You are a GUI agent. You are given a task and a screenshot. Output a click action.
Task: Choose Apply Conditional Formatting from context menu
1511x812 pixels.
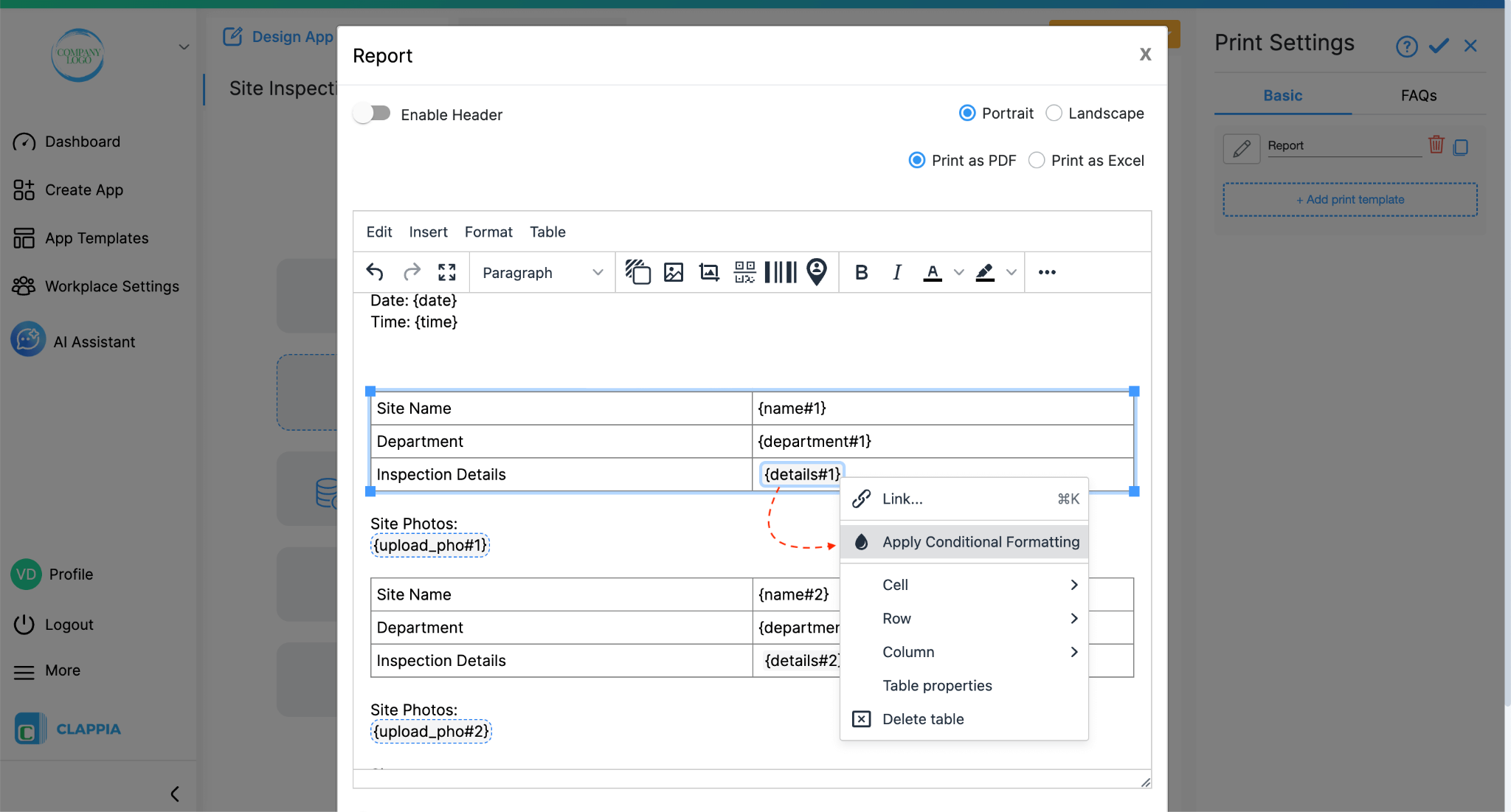[x=980, y=542]
